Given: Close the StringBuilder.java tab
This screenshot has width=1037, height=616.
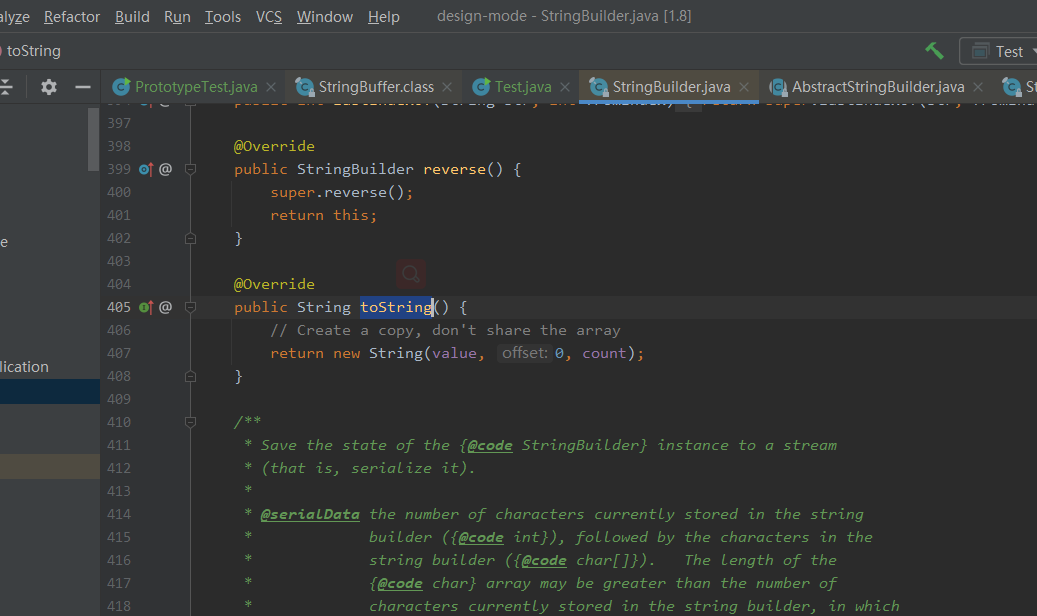Looking at the screenshot, I should [744, 87].
